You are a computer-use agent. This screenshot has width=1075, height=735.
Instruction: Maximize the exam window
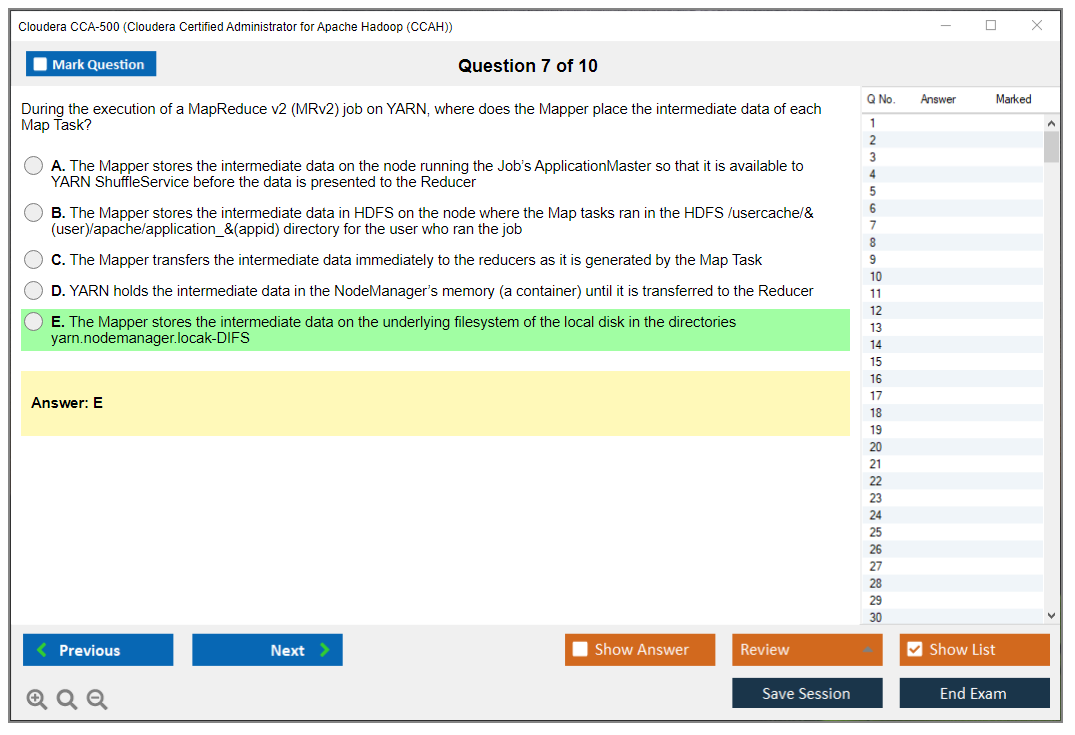991,26
